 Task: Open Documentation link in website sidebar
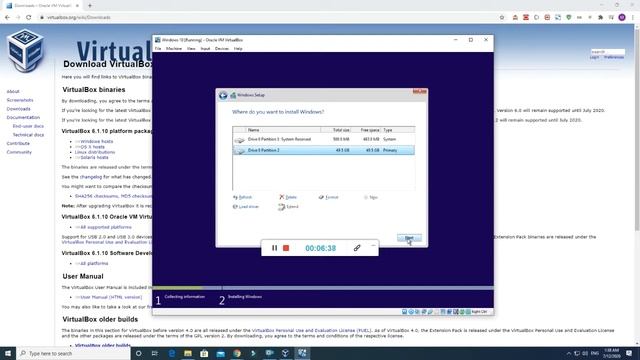click(23, 117)
